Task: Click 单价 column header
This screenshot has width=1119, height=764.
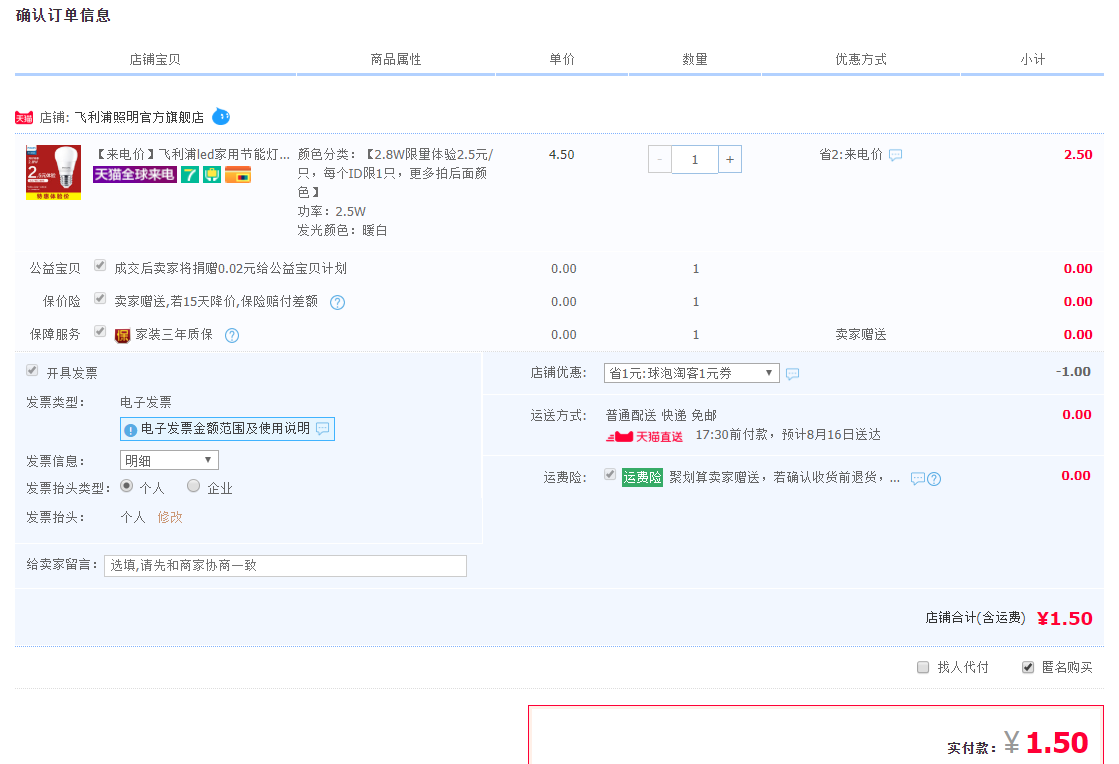Action: (x=562, y=59)
